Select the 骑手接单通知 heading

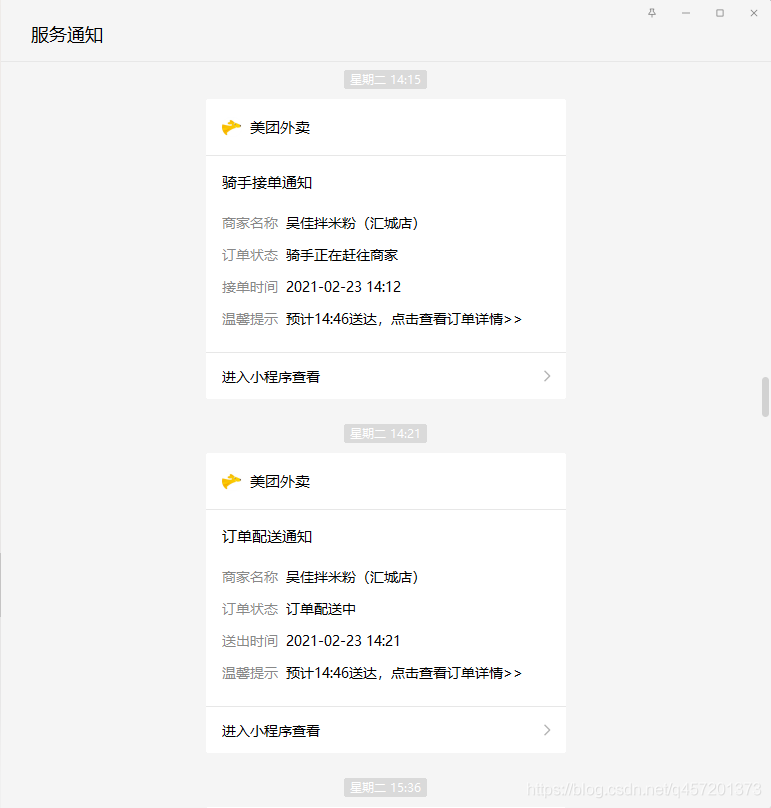pyautogui.click(x=267, y=183)
